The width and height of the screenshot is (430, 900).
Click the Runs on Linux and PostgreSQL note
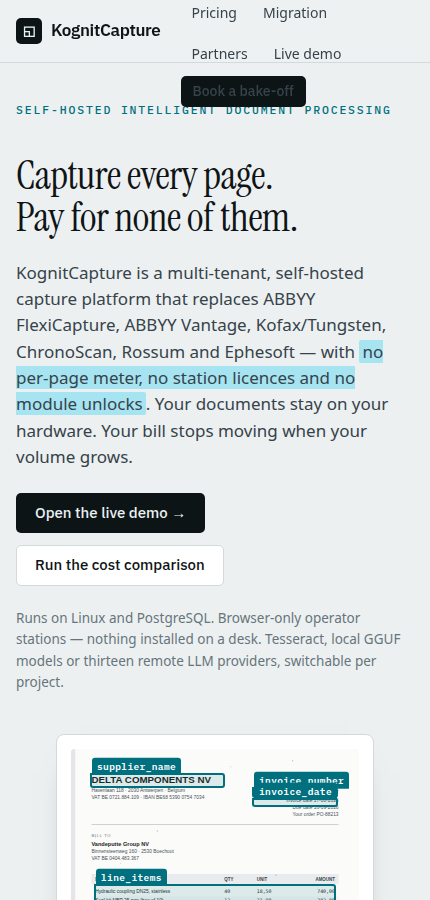209,650
